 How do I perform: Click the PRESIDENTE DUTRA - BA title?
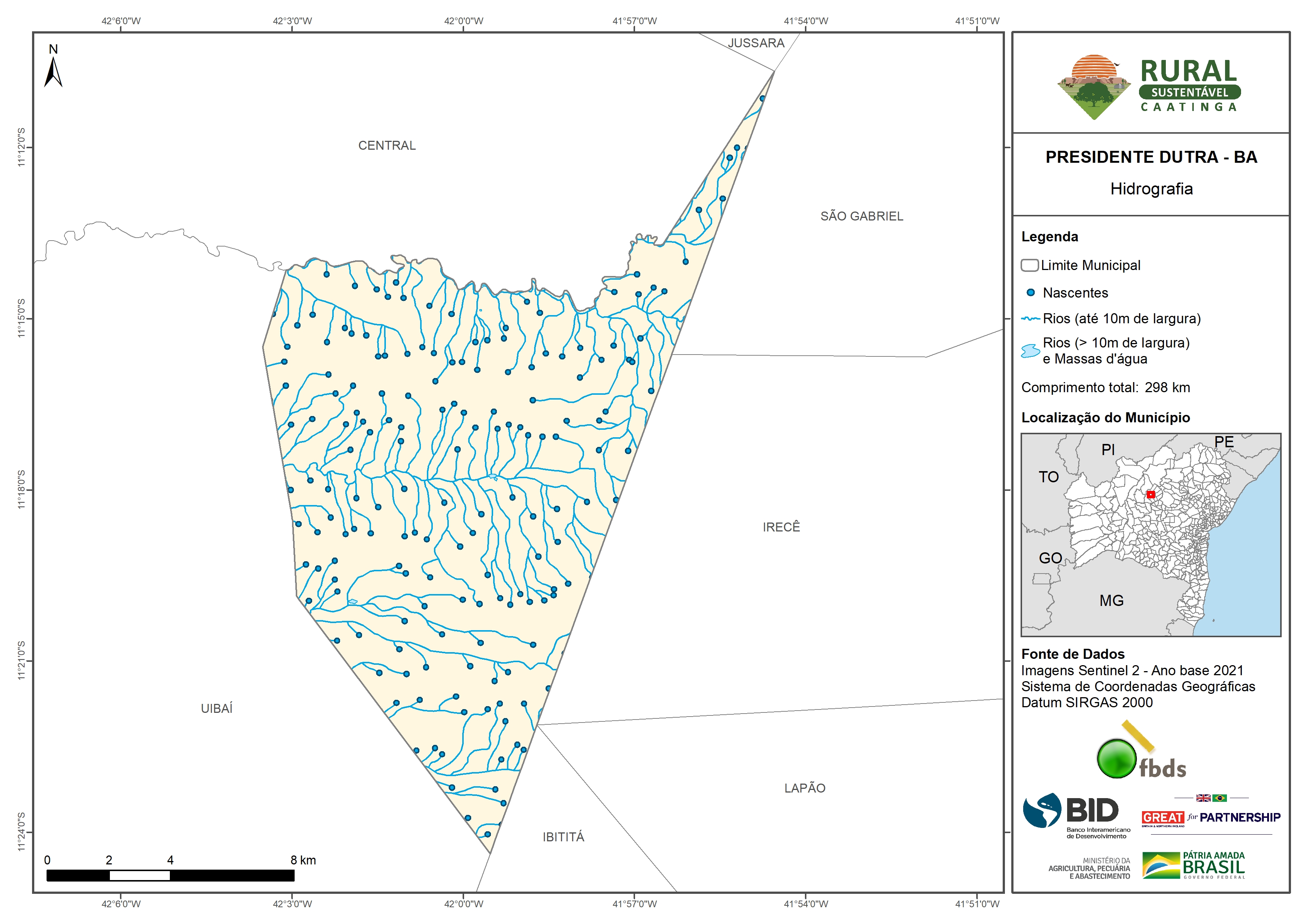(x=1151, y=157)
